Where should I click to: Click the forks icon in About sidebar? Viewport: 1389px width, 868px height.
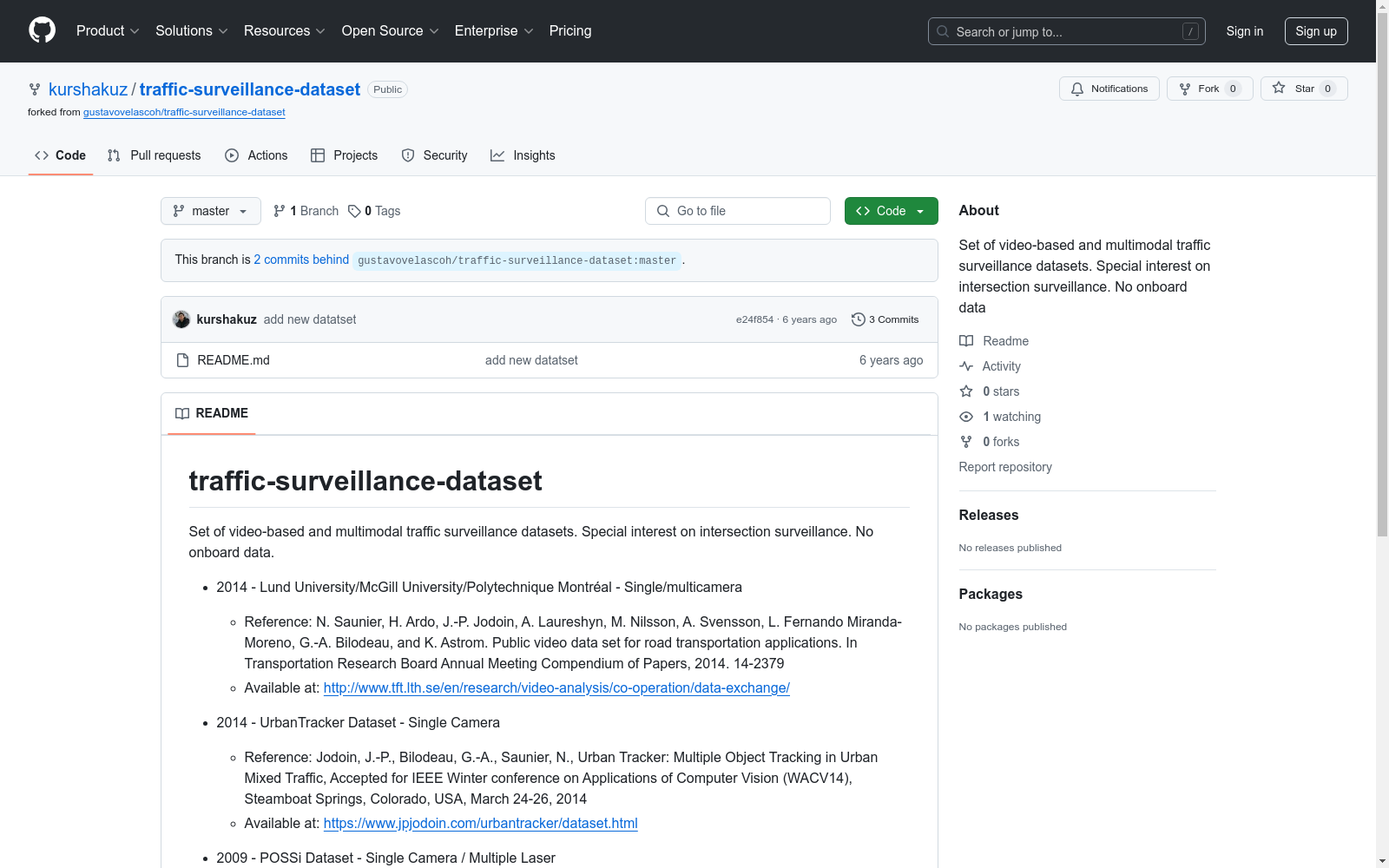[966, 442]
